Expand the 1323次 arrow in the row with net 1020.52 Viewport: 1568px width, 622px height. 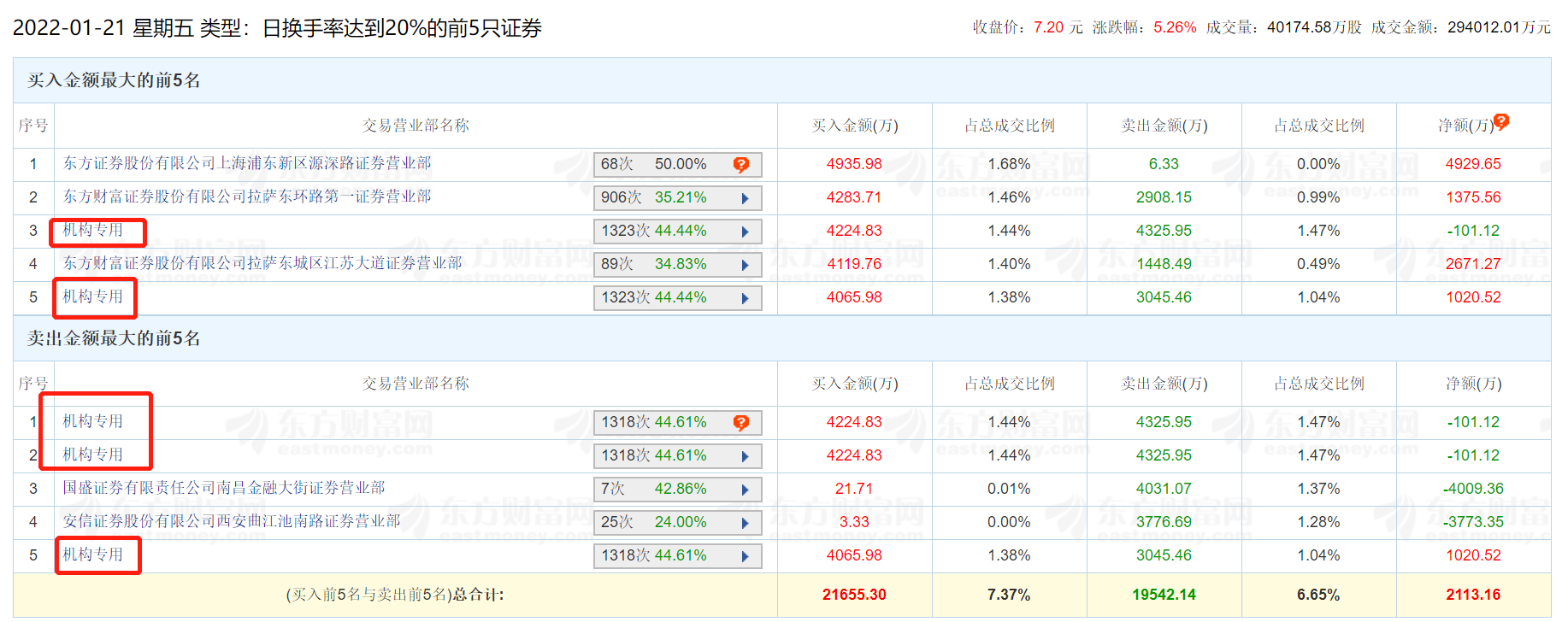745,298
